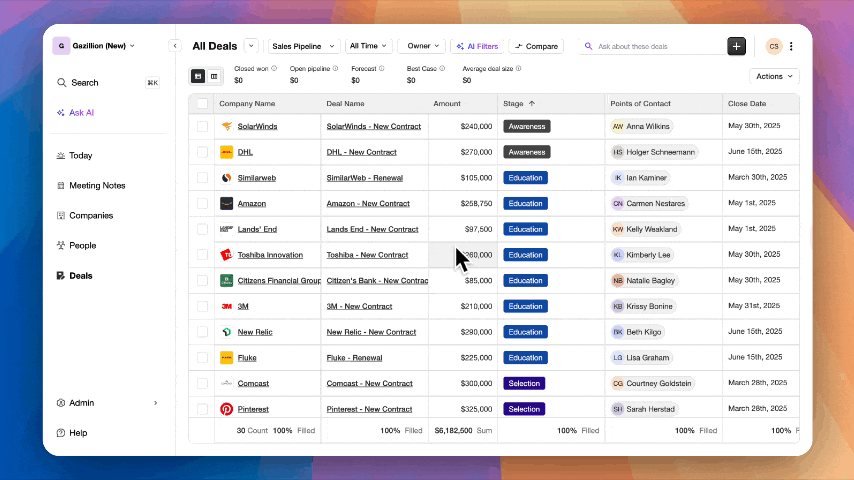Check the Amazon row checkbox
Image resolution: width=854 pixels, height=480 pixels.
pos(202,203)
